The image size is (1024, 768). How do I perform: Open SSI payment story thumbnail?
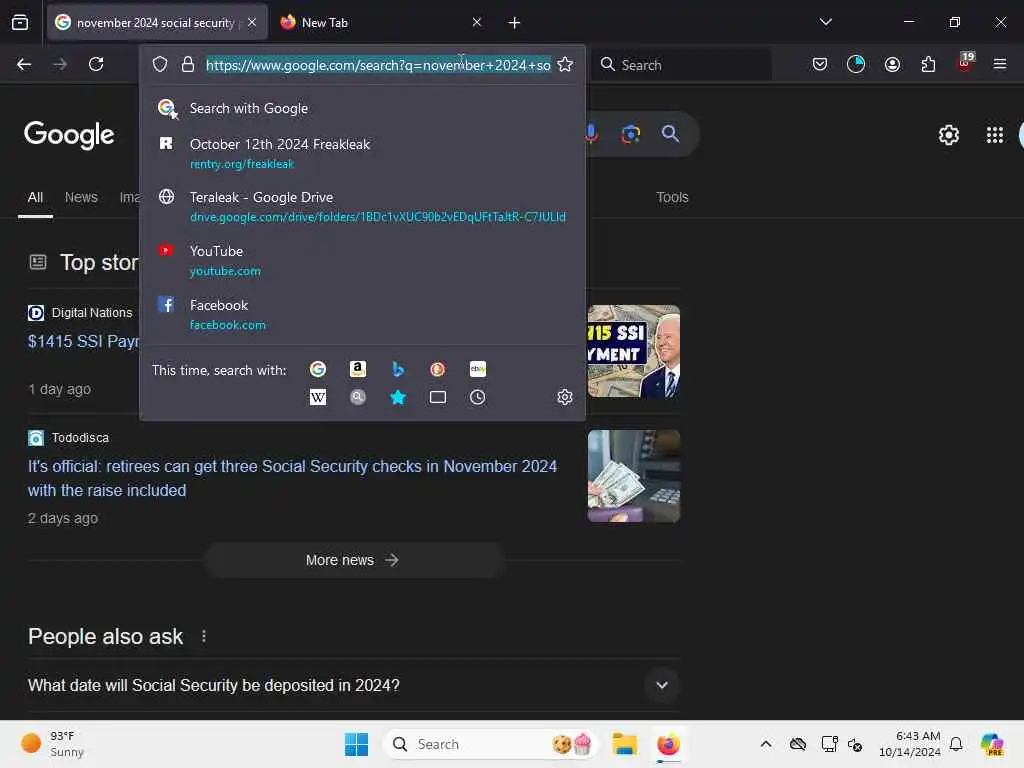click(x=633, y=351)
